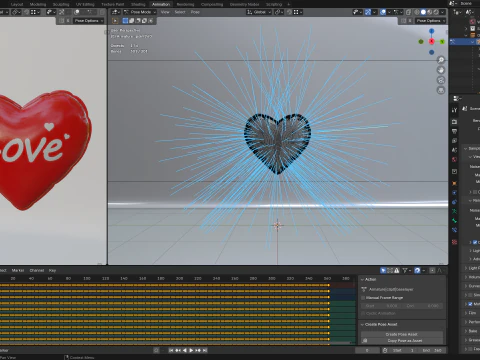Screen dimensions: 480x360
Task: Open the green Bone properties tab
Action: pyautogui.click(x=454, y=221)
